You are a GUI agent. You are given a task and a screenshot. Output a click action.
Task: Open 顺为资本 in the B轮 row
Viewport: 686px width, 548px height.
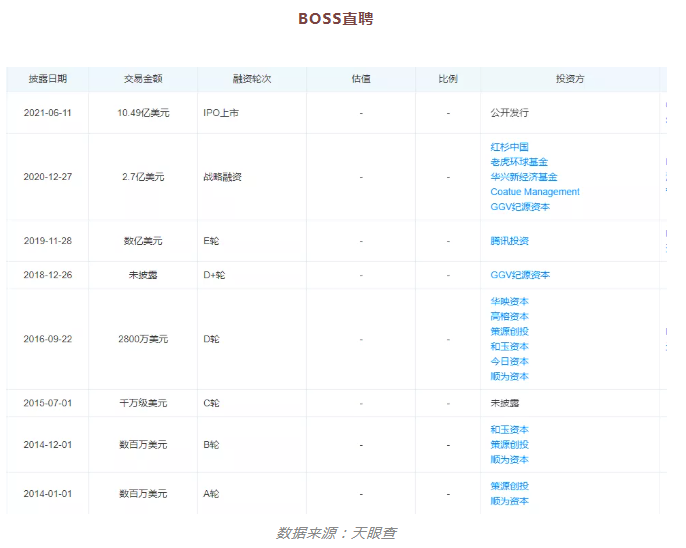tap(509, 460)
